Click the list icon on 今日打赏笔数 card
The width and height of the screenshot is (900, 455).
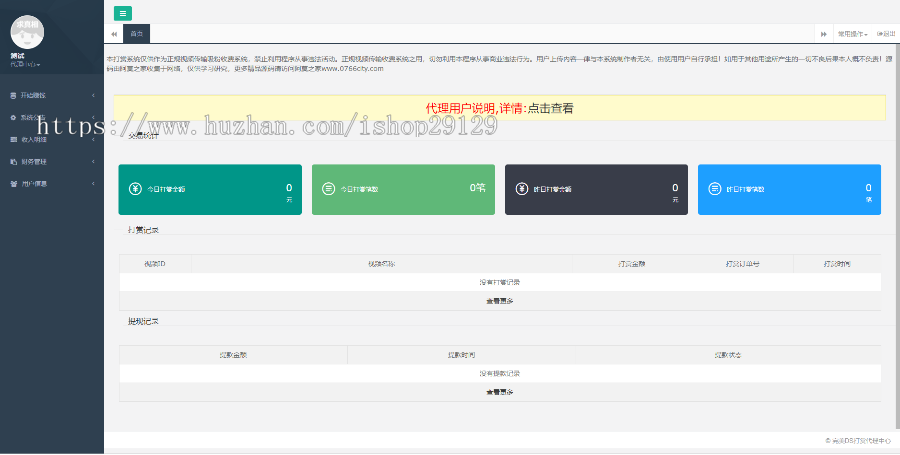pos(328,189)
